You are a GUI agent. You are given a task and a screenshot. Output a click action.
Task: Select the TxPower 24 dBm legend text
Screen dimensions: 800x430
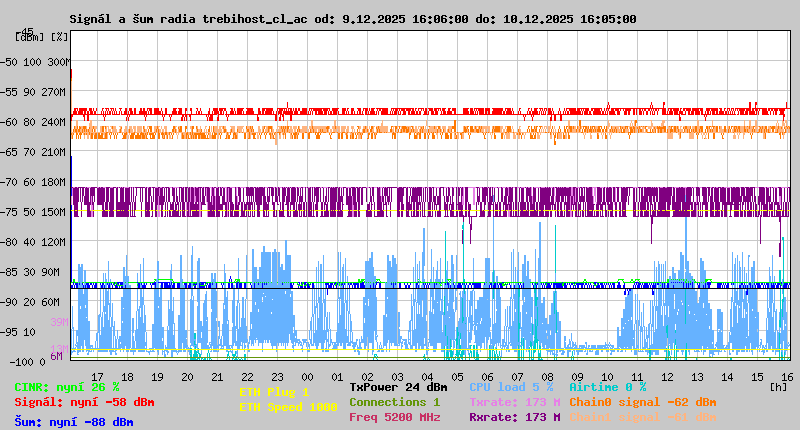398,387
